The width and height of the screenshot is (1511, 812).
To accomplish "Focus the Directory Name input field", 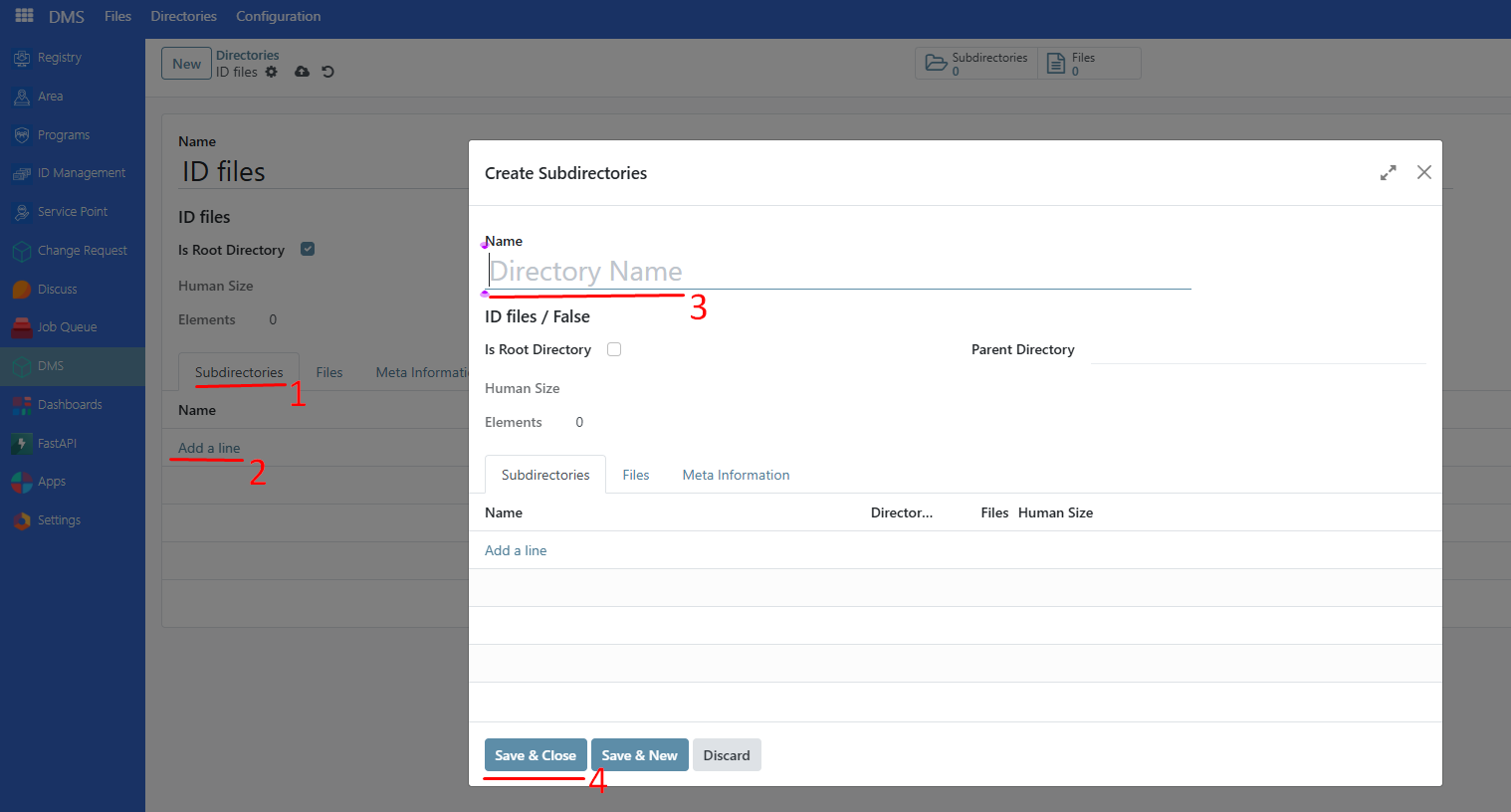I will (838, 272).
